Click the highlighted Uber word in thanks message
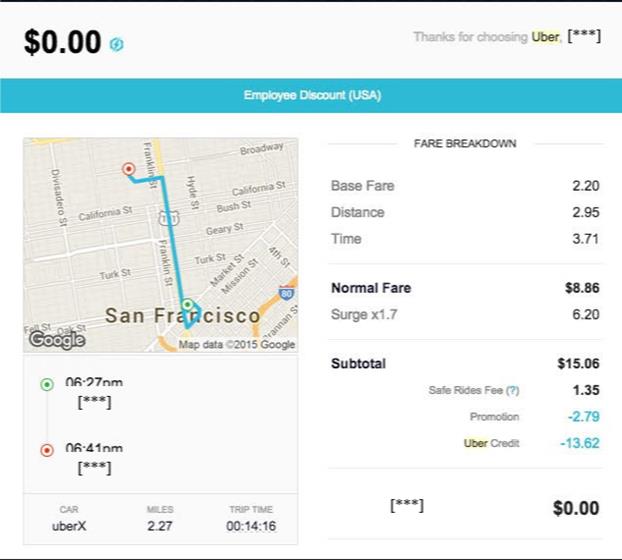 click(545, 37)
